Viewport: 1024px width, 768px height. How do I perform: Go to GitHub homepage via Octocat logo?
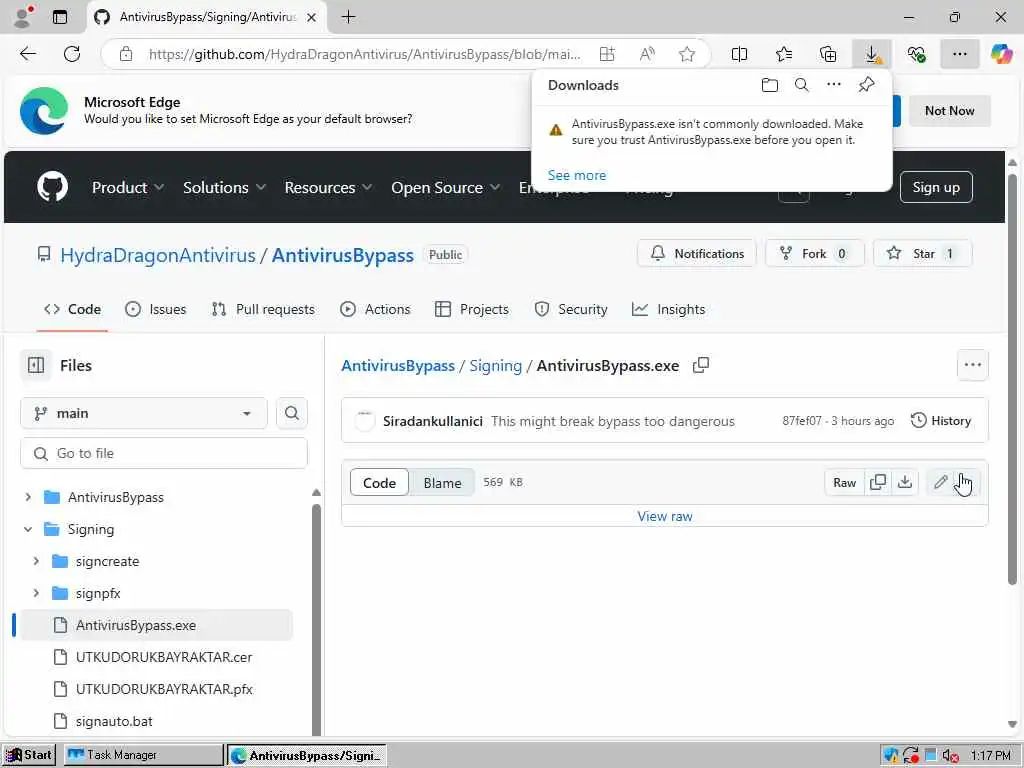[x=52, y=187]
